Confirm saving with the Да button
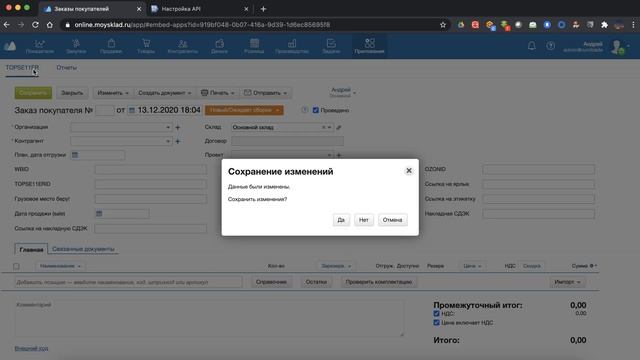The image size is (640, 360). pos(341,220)
